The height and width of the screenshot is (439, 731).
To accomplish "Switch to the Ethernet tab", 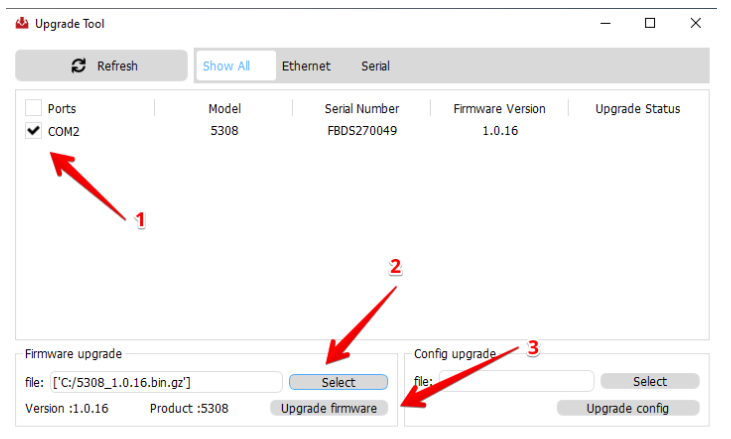I will 306,66.
